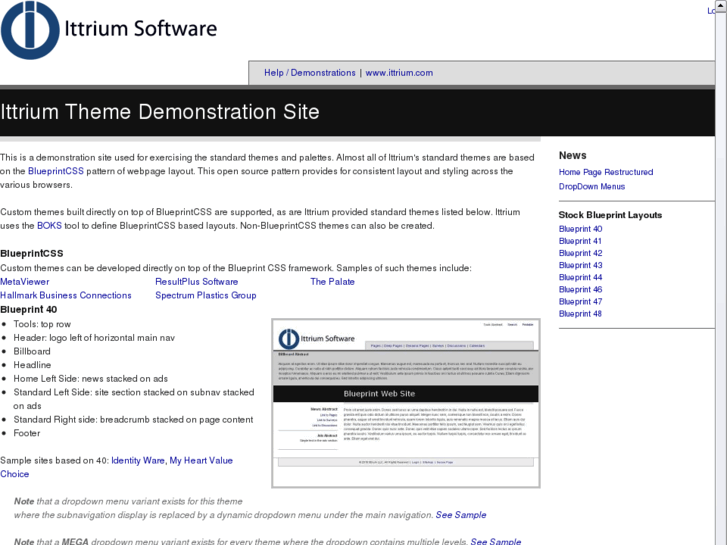The image size is (727, 545).
Task: Click the 'Billboard' bullet item
Action: [32, 352]
